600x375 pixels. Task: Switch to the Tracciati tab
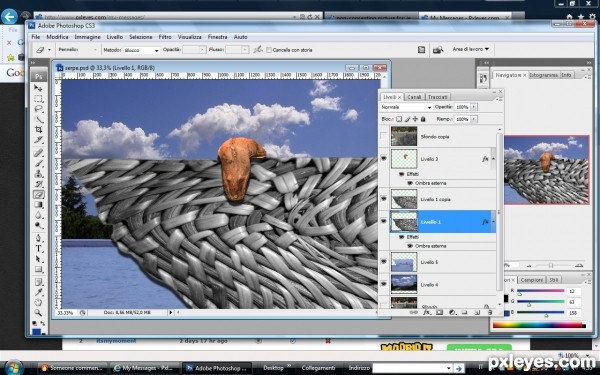click(437, 97)
